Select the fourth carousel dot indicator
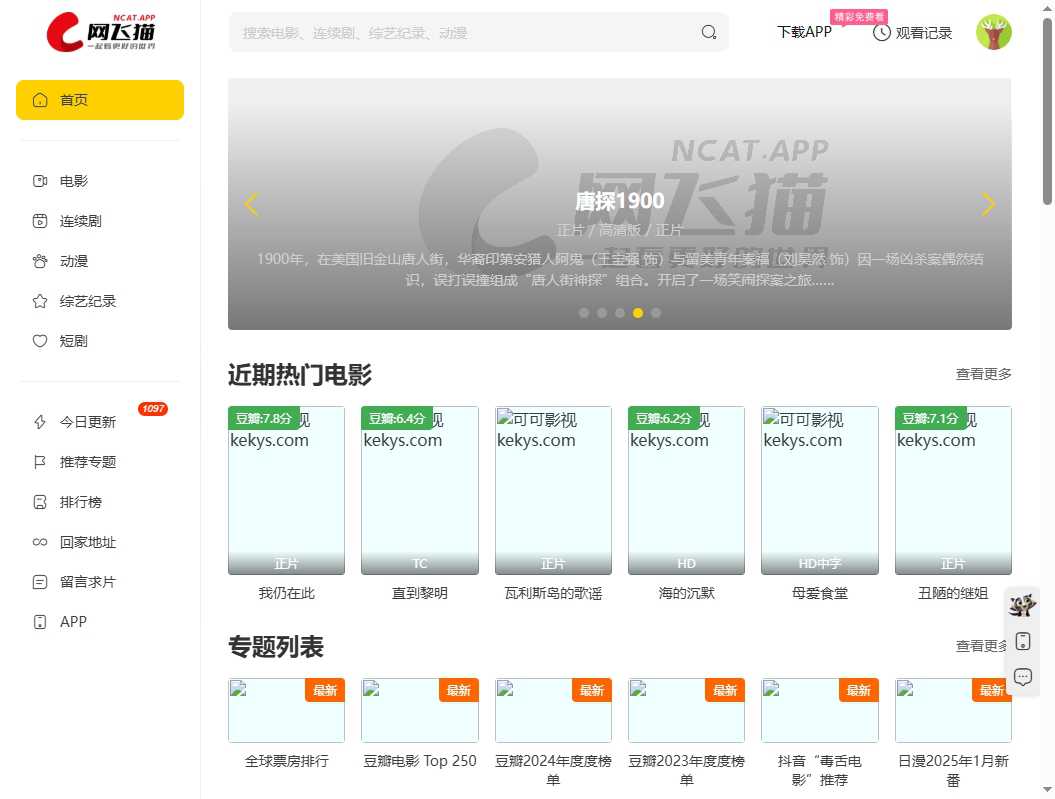Image resolution: width=1055 pixels, height=799 pixels. (638, 312)
